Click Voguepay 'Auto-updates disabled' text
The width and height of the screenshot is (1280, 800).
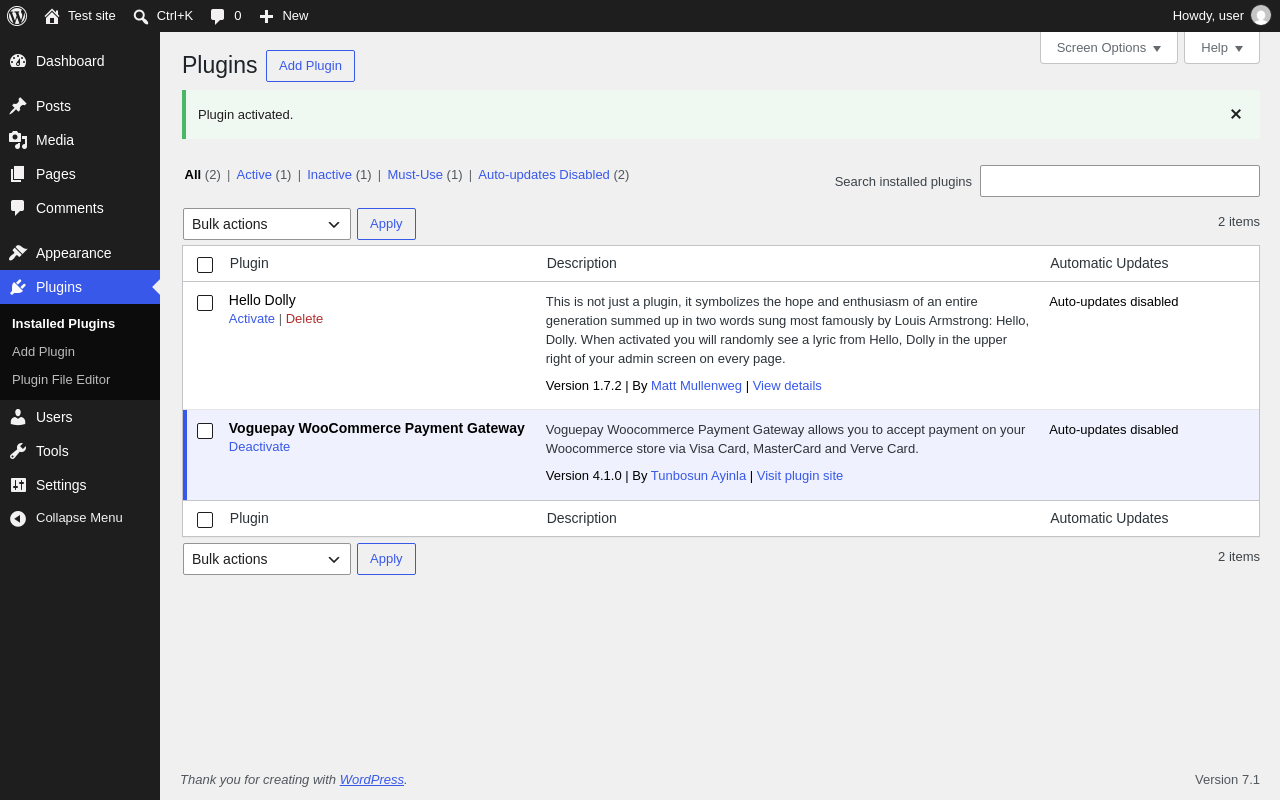pyautogui.click(x=1114, y=430)
